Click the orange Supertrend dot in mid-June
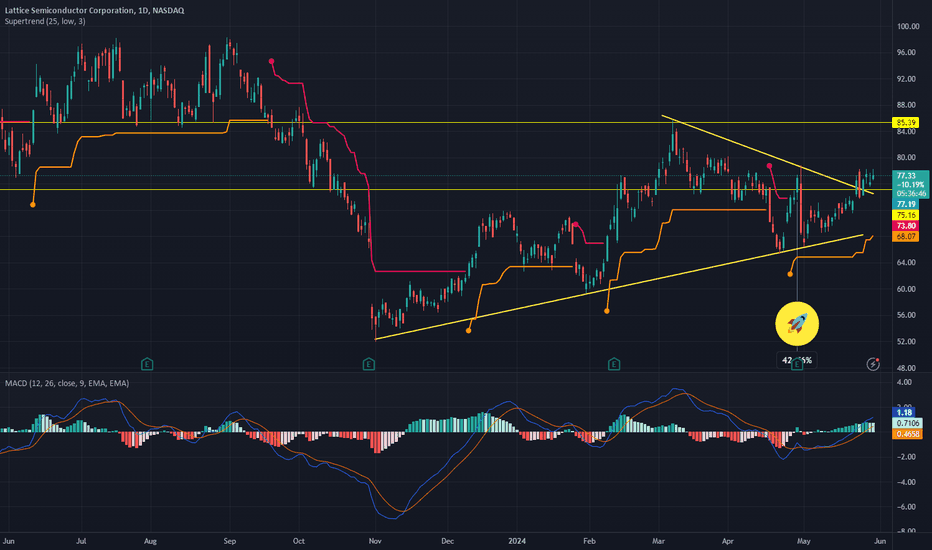 click(33, 205)
